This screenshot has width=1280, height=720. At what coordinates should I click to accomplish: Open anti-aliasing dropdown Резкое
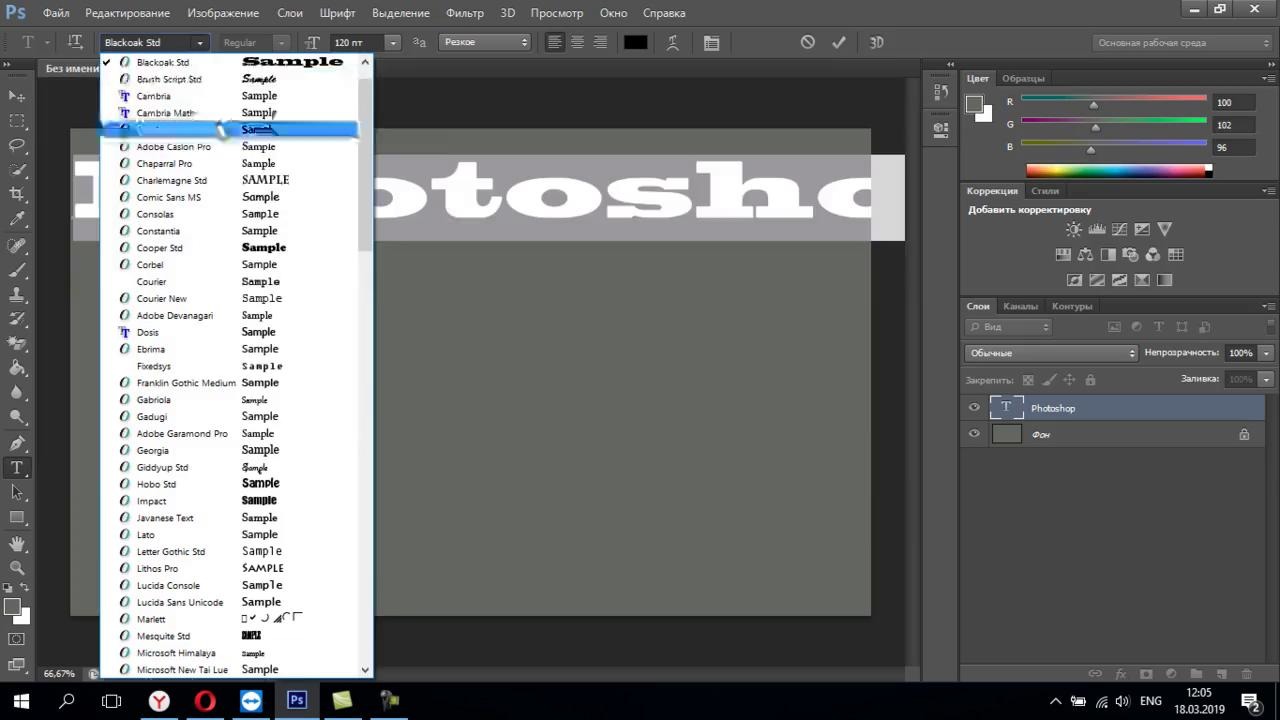point(485,42)
